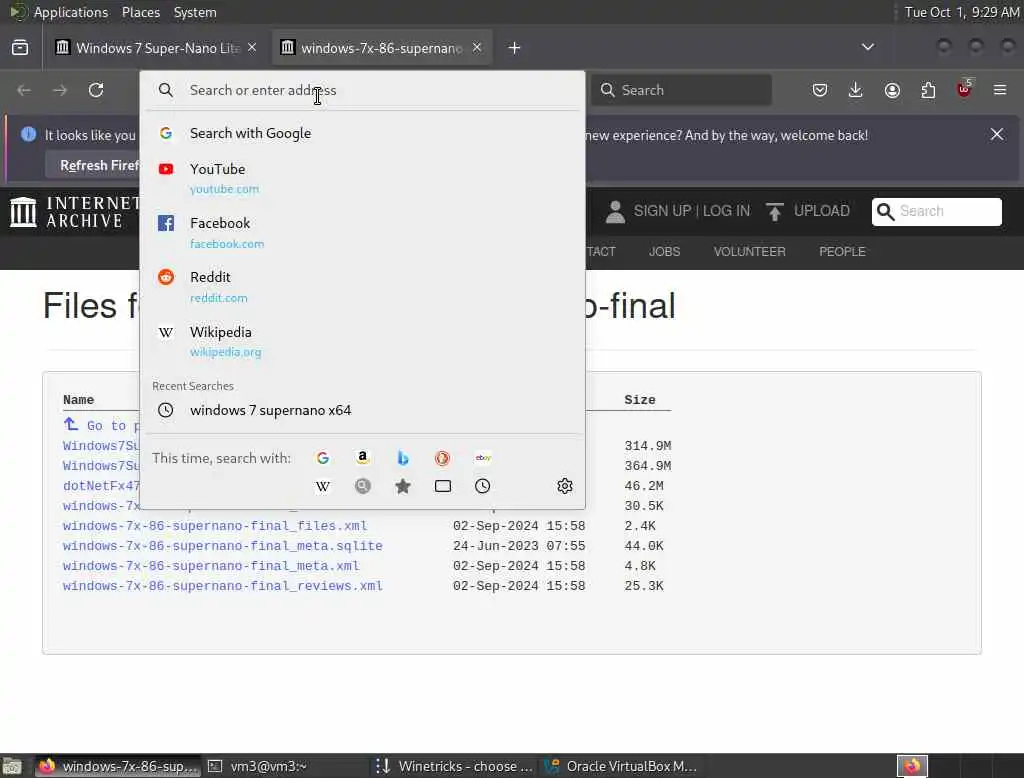Open Firefox View
Image resolution: width=1024 pixels, height=778 pixels.
(x=20, y=48)
